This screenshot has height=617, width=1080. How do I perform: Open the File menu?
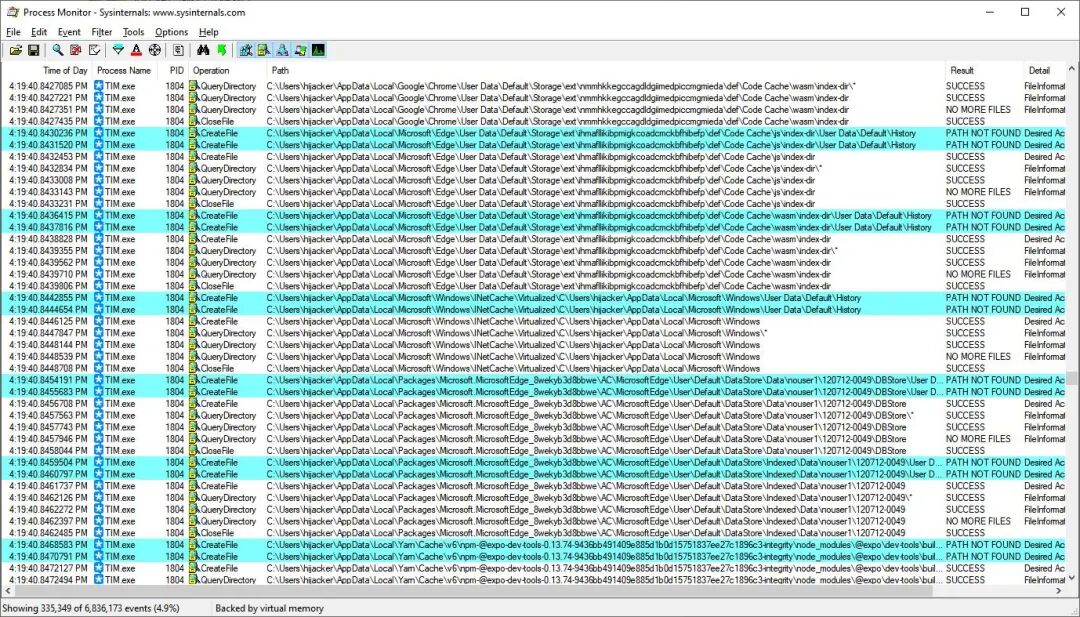point(13,32)
